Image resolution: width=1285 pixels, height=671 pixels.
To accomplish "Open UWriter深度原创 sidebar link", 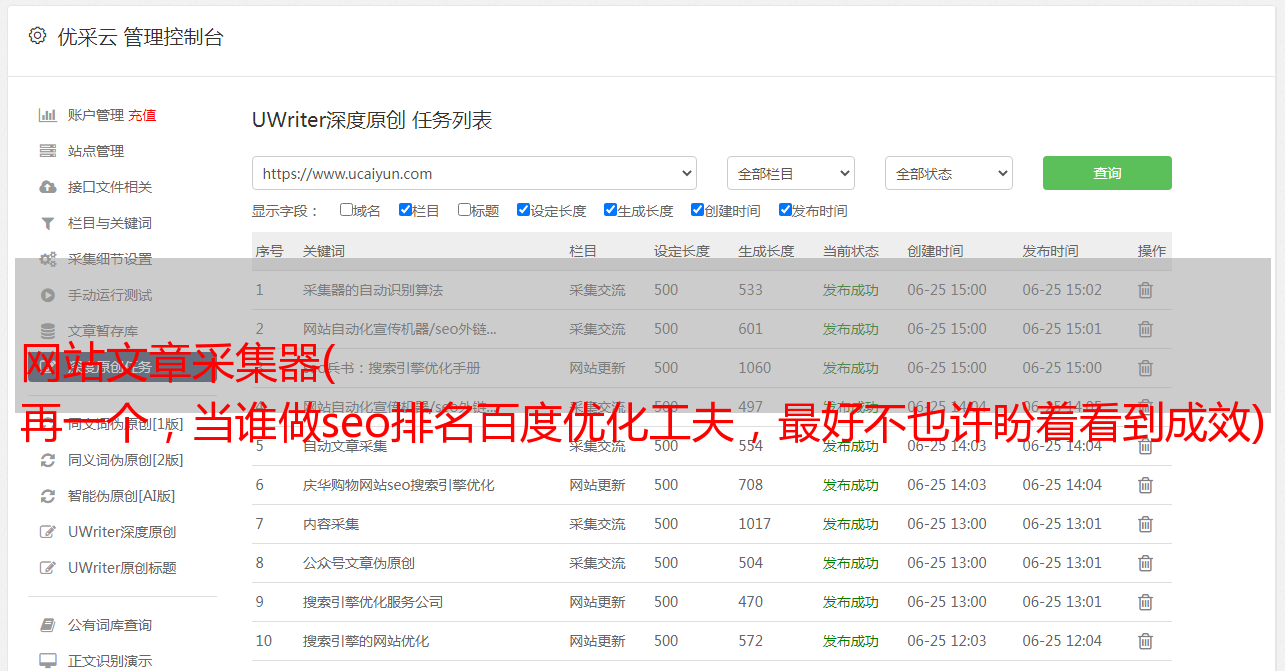I will coord(122,532).
